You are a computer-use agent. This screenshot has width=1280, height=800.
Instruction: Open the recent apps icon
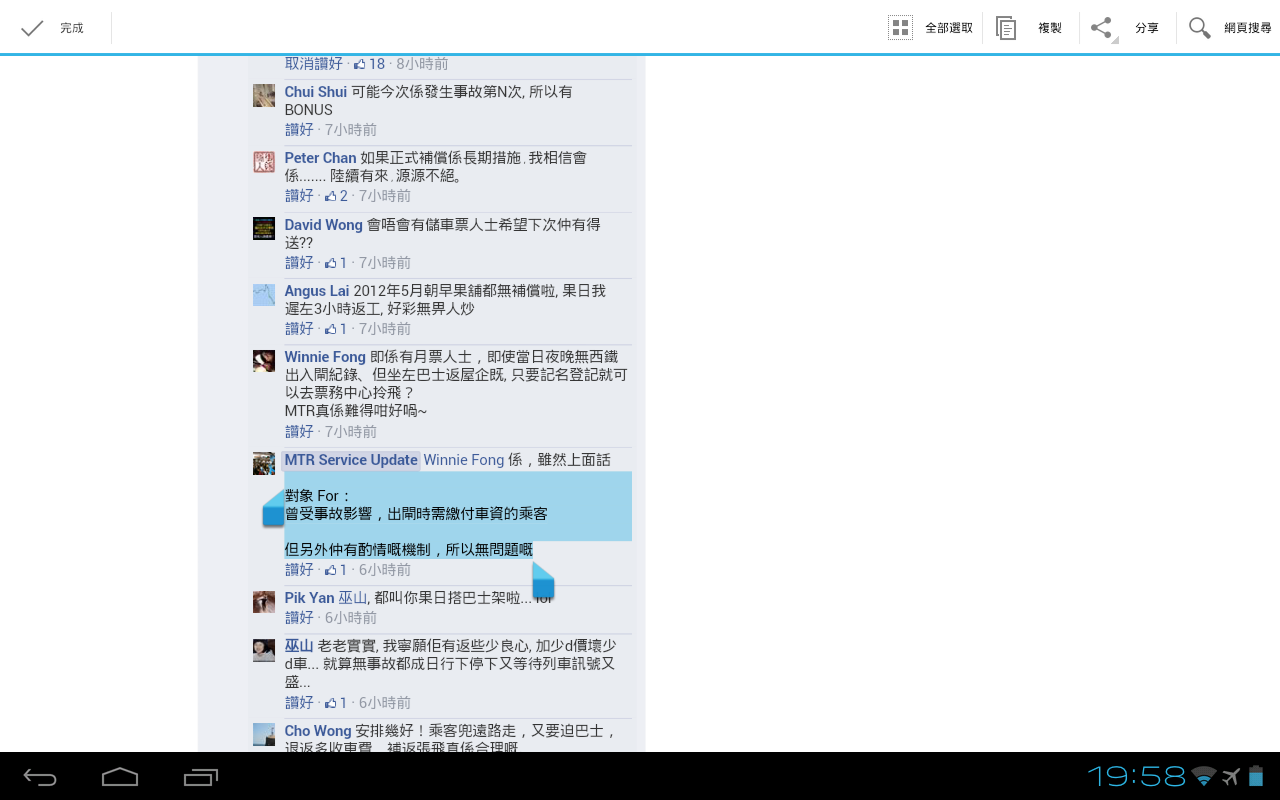(x=200, y=777)
